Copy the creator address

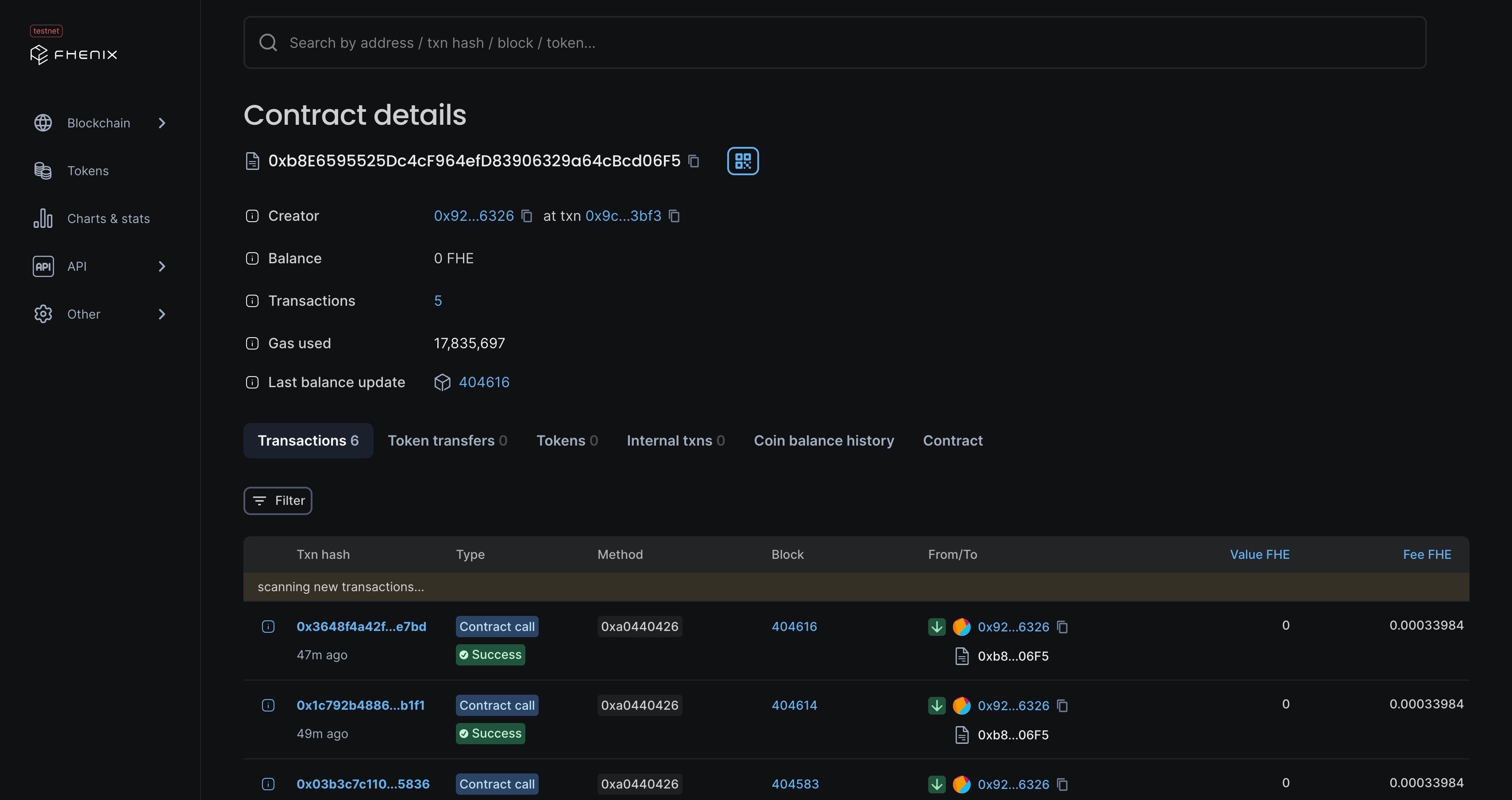[527, 216]
